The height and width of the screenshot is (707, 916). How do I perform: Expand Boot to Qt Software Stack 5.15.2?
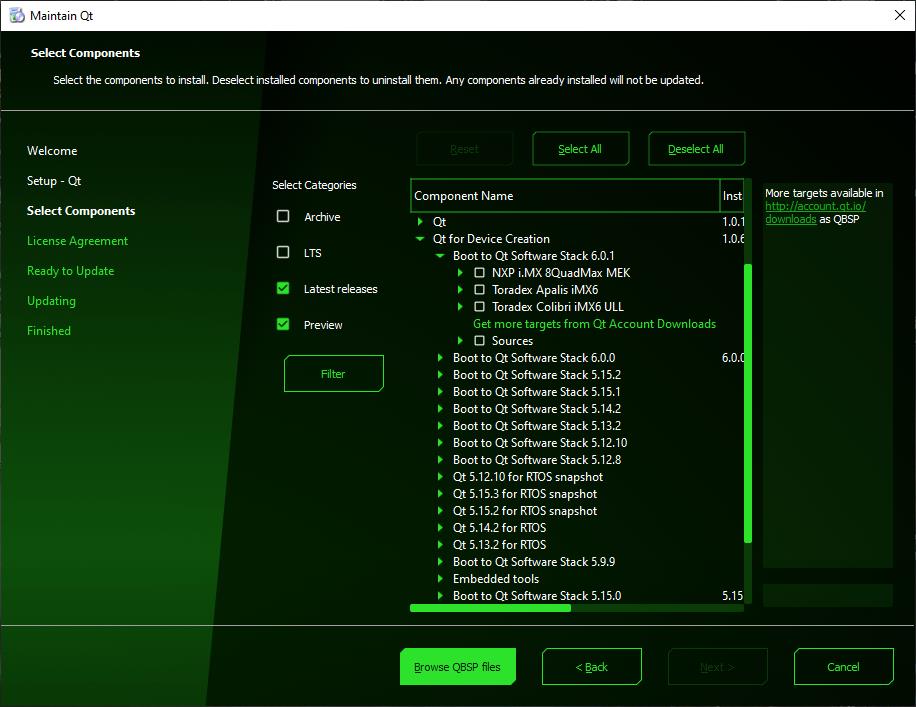coord(441,375)
